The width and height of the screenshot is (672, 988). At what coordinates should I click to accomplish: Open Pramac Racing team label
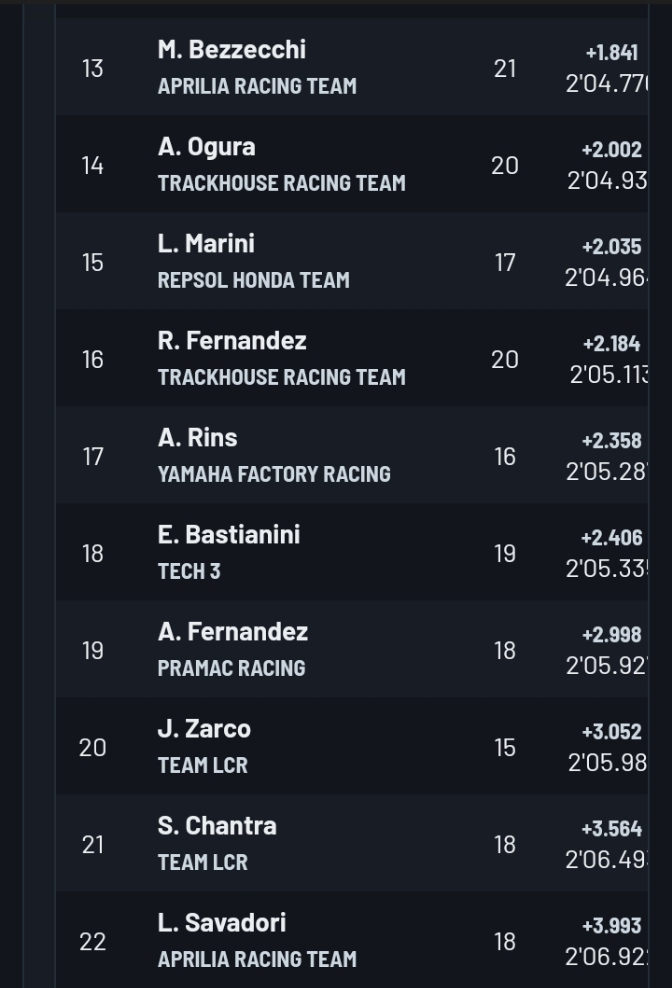[231, 668]
